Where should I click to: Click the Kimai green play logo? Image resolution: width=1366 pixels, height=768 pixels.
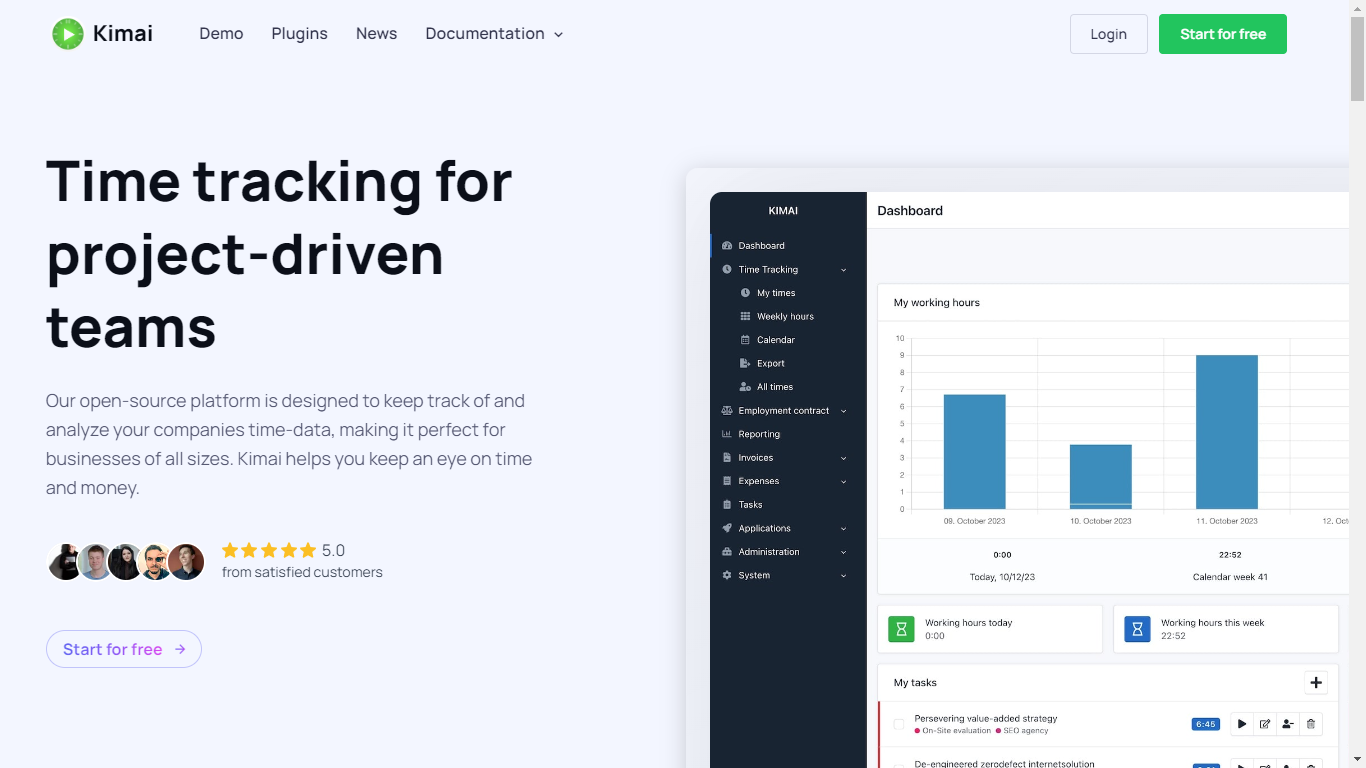coord(68,34)
